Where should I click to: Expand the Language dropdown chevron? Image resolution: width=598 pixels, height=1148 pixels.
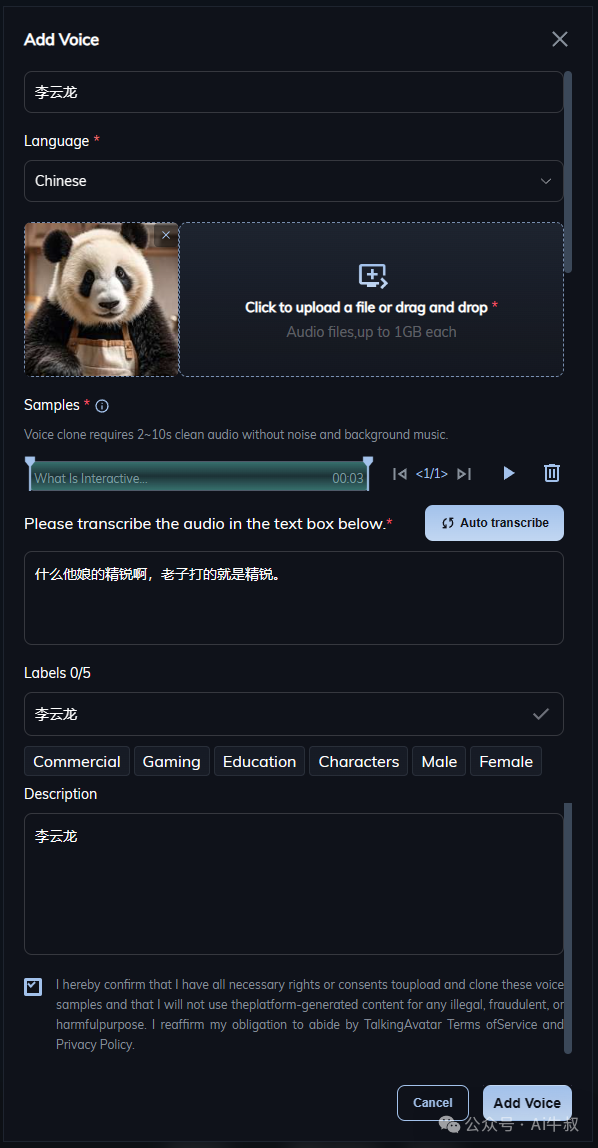(546, 182)
